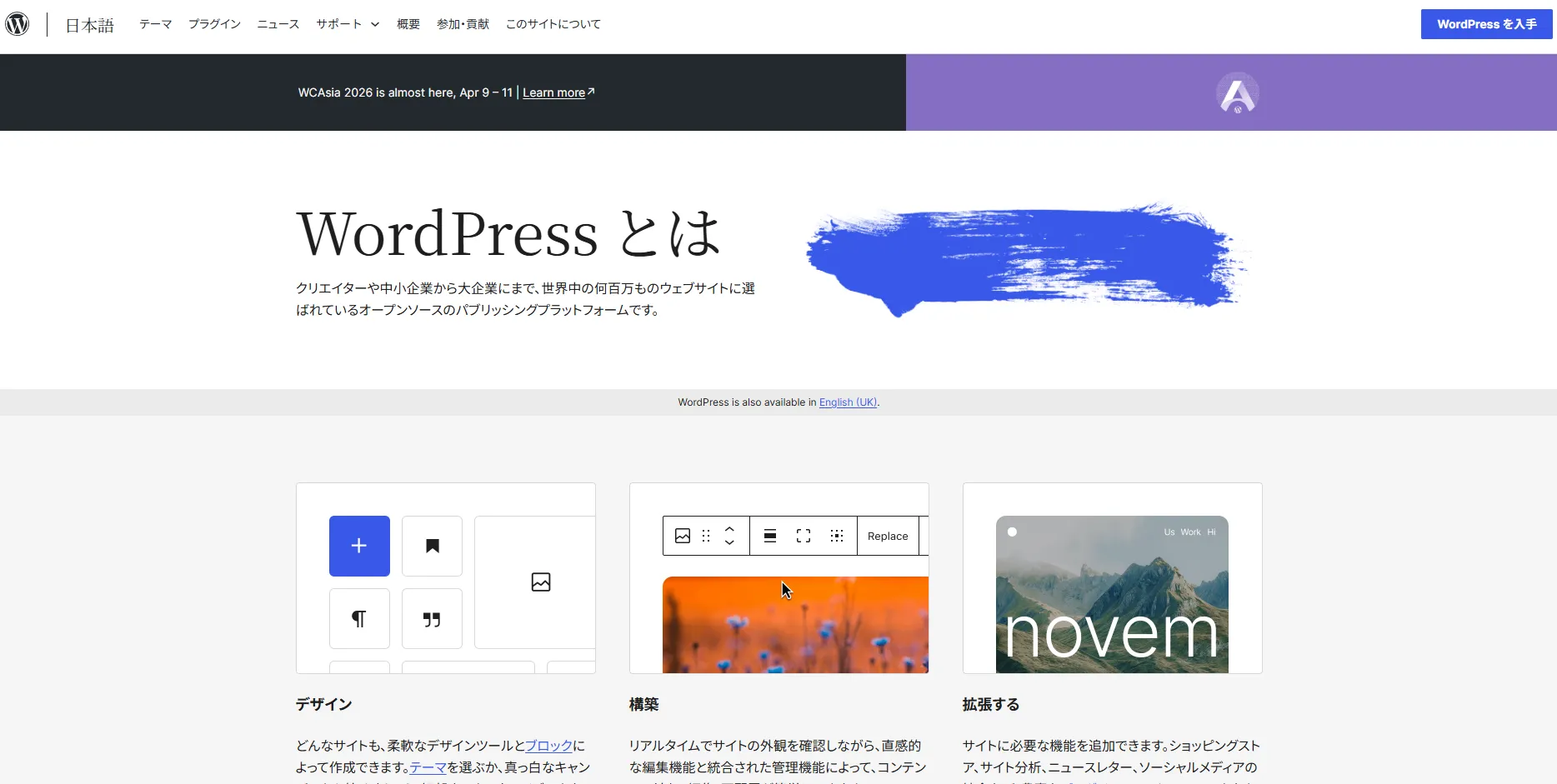This screenshot has height=784, width=1557.
Task: Click the drag handle in the block toolbar
Action: pos(706,536)
